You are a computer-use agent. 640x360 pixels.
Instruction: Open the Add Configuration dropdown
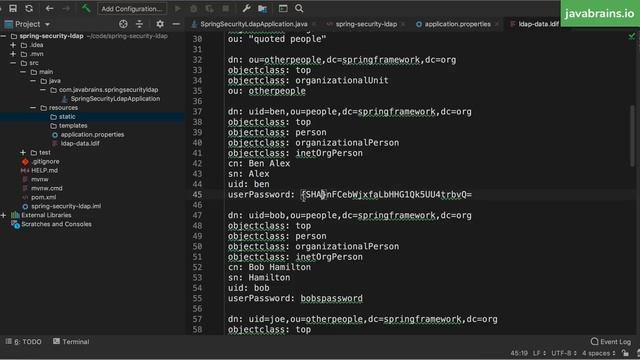131,9
